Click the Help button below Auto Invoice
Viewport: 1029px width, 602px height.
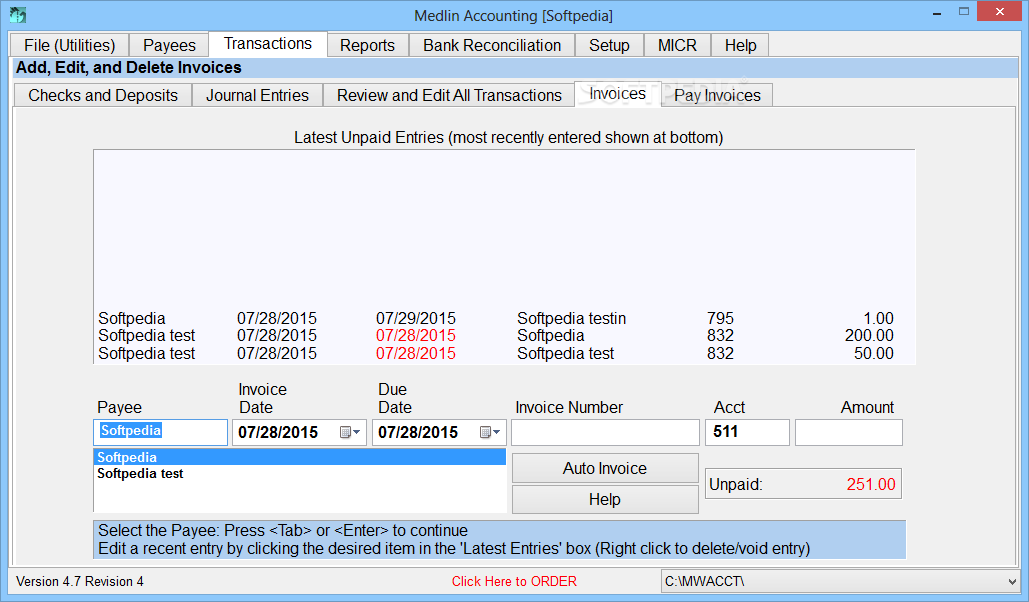coord(605,500)
